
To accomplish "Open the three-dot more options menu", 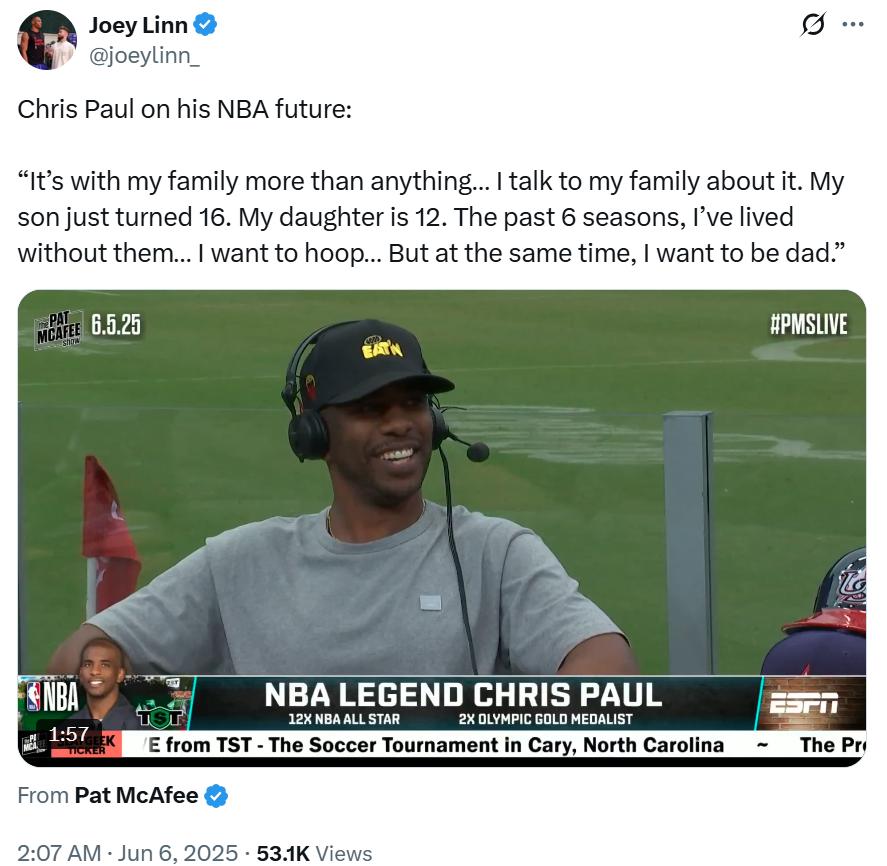I will [853, 24].
